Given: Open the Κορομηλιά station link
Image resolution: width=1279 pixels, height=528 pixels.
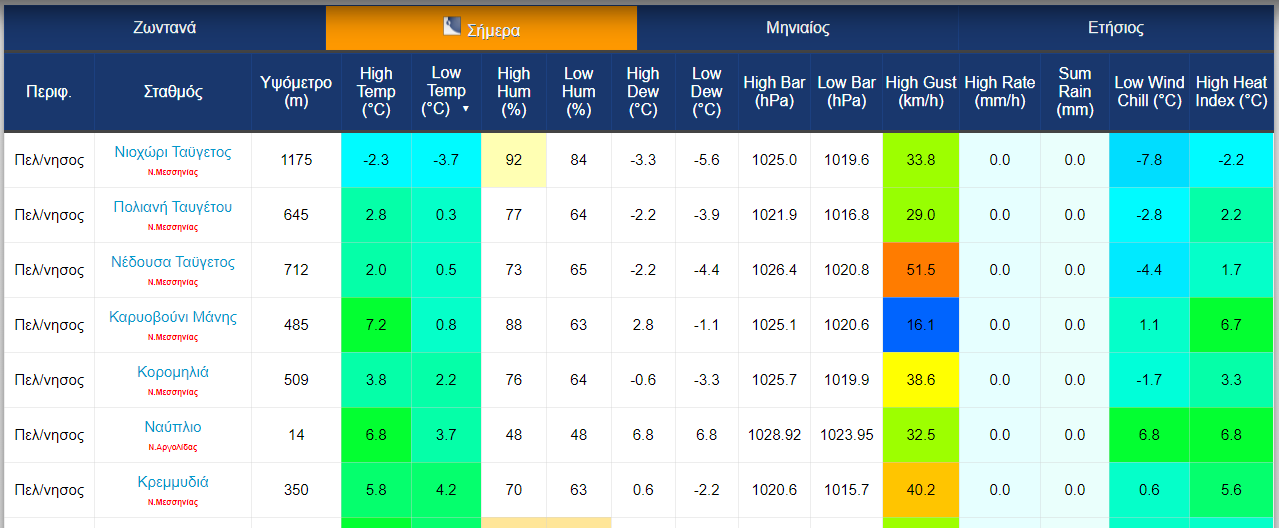Looking at the screenshot, I should 173,372.
